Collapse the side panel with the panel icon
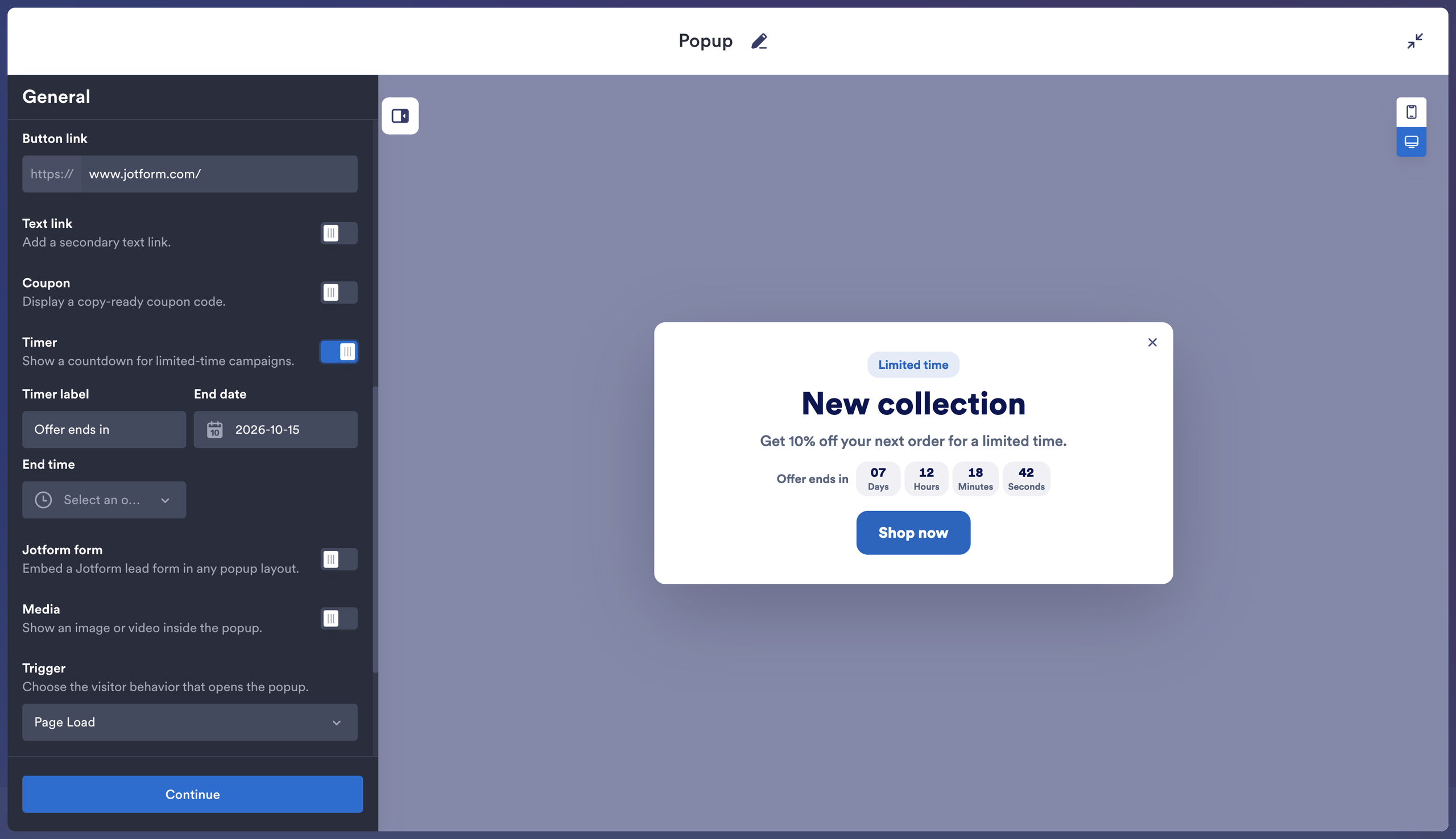This screenshot has width=1456, height=839. (400, 116)
